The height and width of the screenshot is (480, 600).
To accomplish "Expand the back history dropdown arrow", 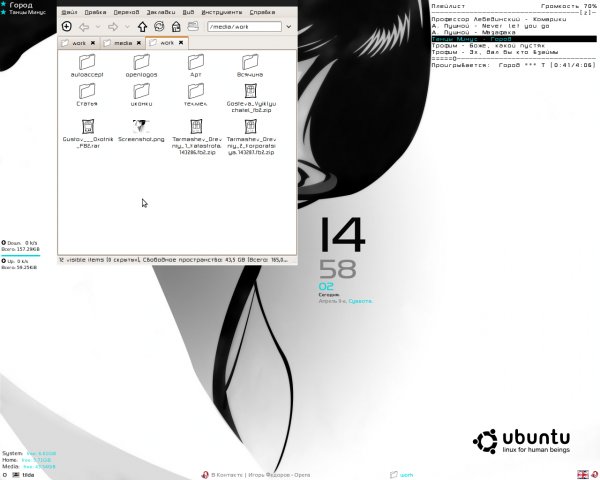I will point(97,26).
